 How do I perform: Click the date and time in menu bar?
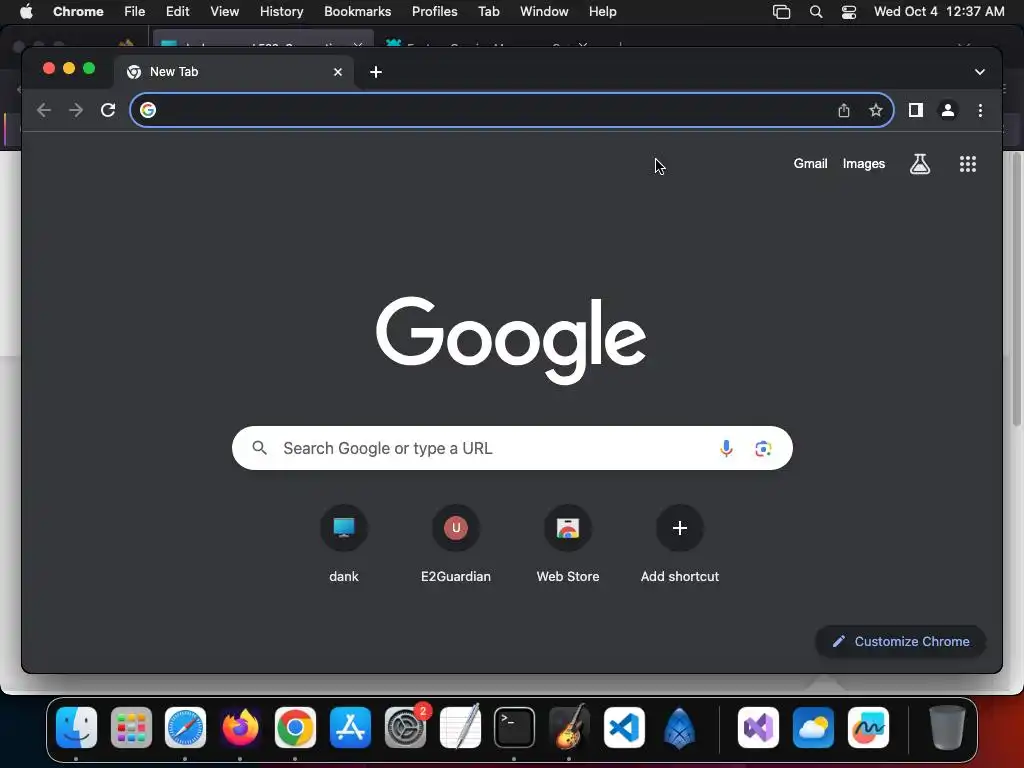click(x=939, y=12)
